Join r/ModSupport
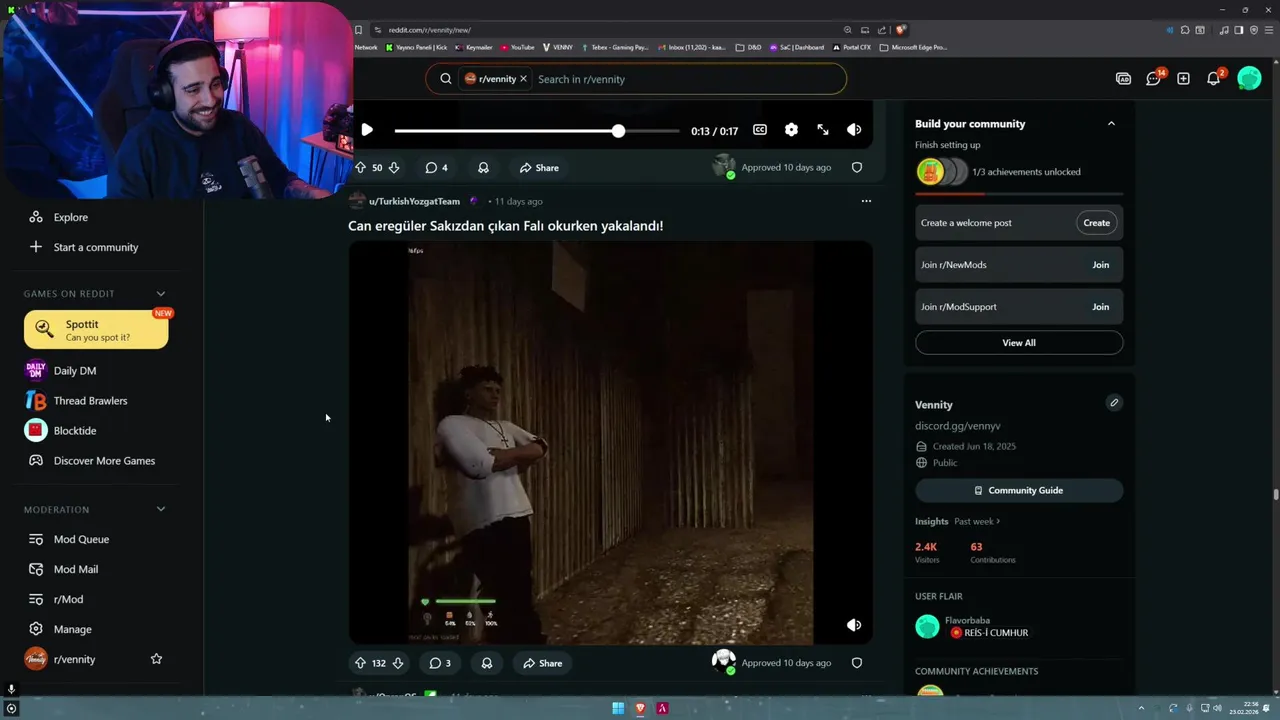The width and height of the screenshot is (1280, 720). click(x=1101, y=307)
